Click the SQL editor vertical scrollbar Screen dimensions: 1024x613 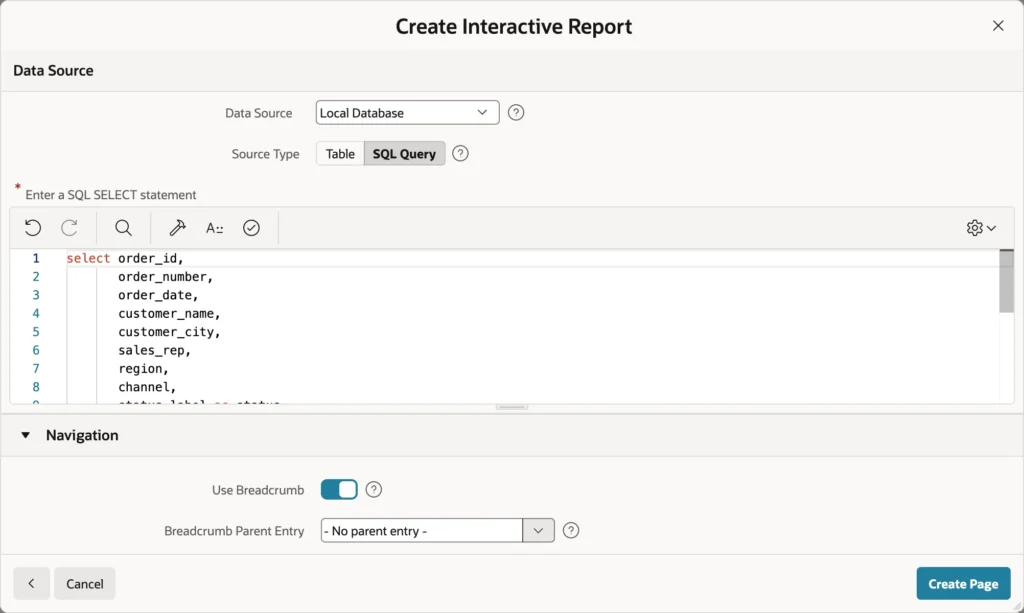coord(1006,281)
